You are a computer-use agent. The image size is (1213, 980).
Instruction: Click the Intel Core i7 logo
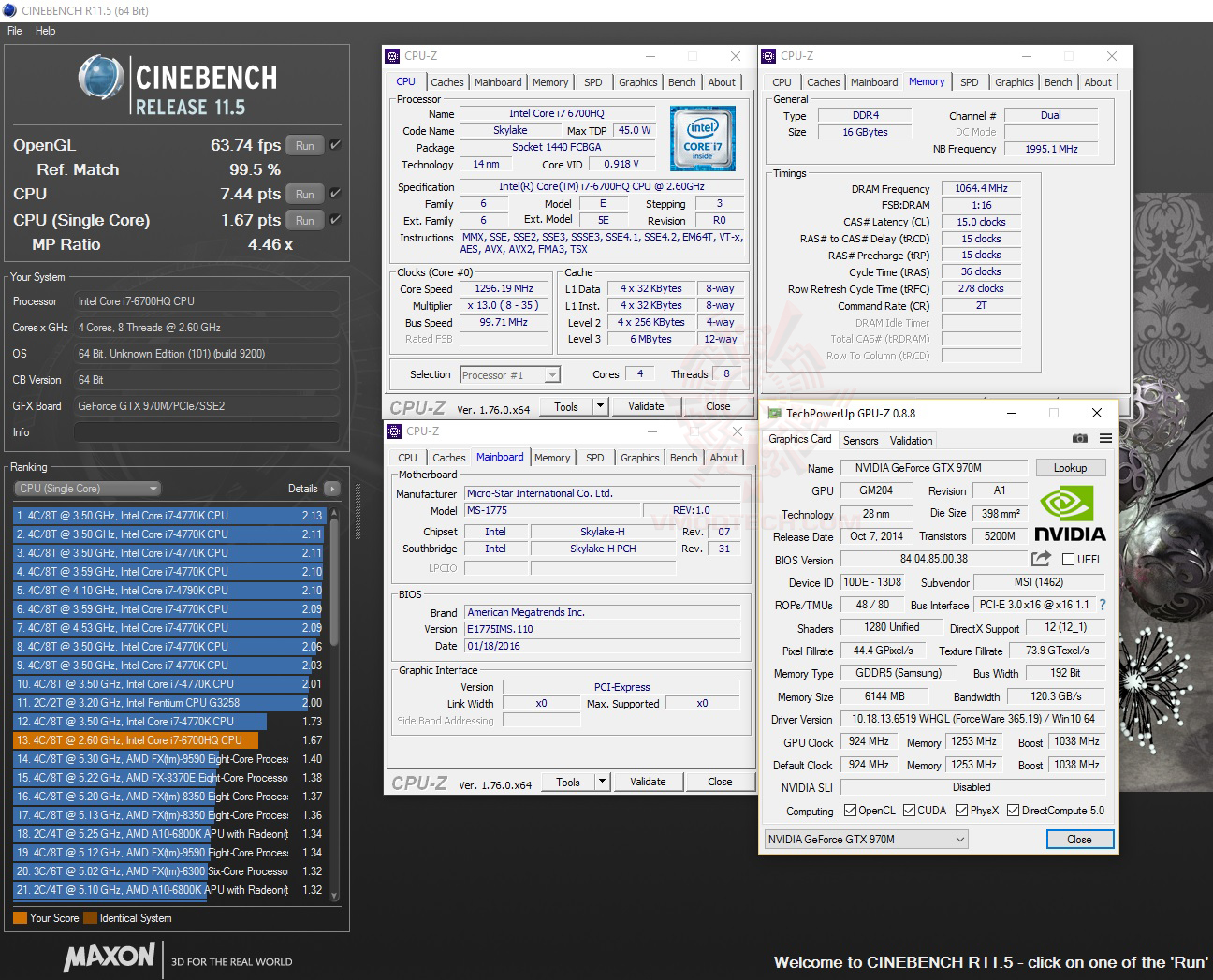pos(703,138)
